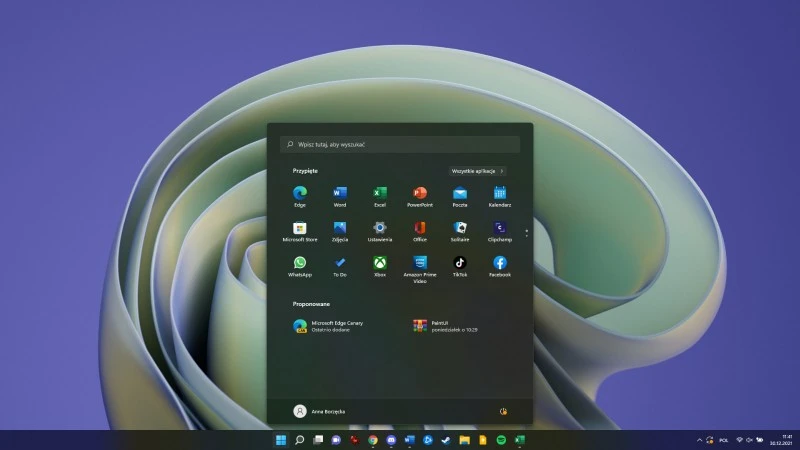This screenshot has height=450, width=800.
Task: Launch the Xbox app
Action: pyautogui.click(x=380, y=266)
